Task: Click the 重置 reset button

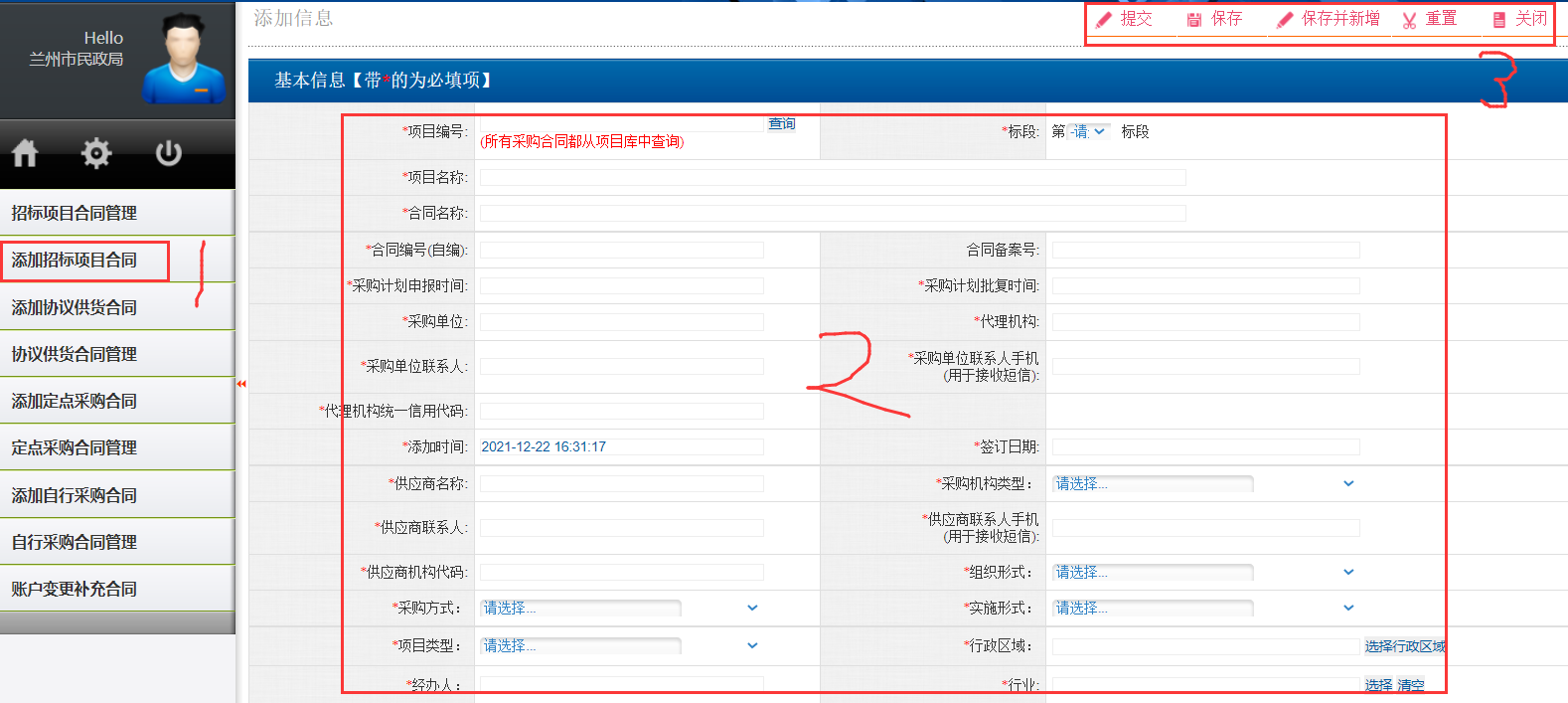Action: pos(1430,19)
